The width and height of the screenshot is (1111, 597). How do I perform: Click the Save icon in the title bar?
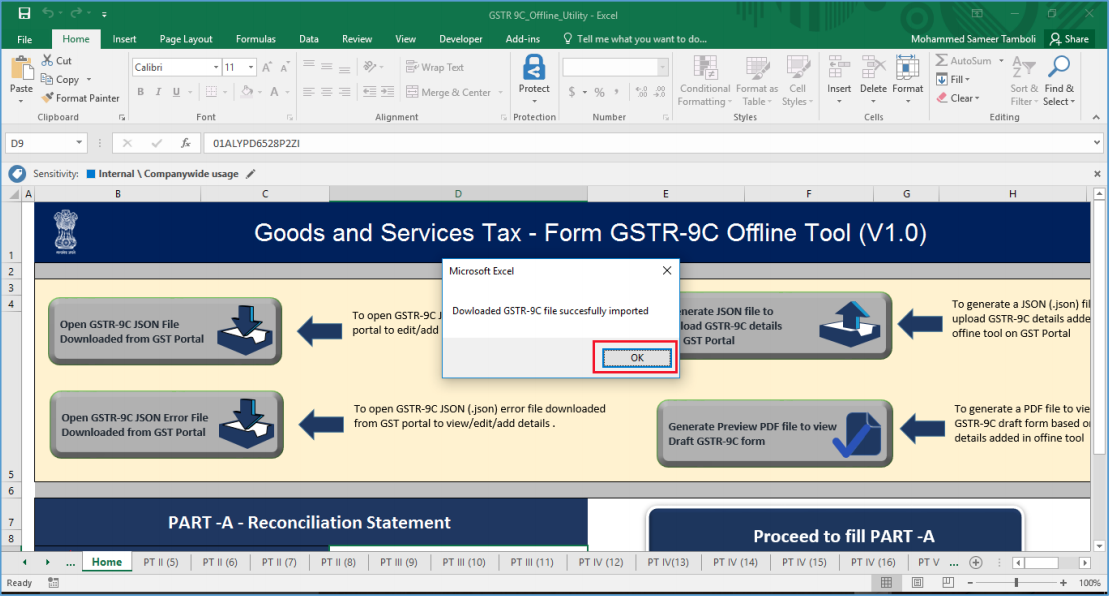click(x=24, y=13)
